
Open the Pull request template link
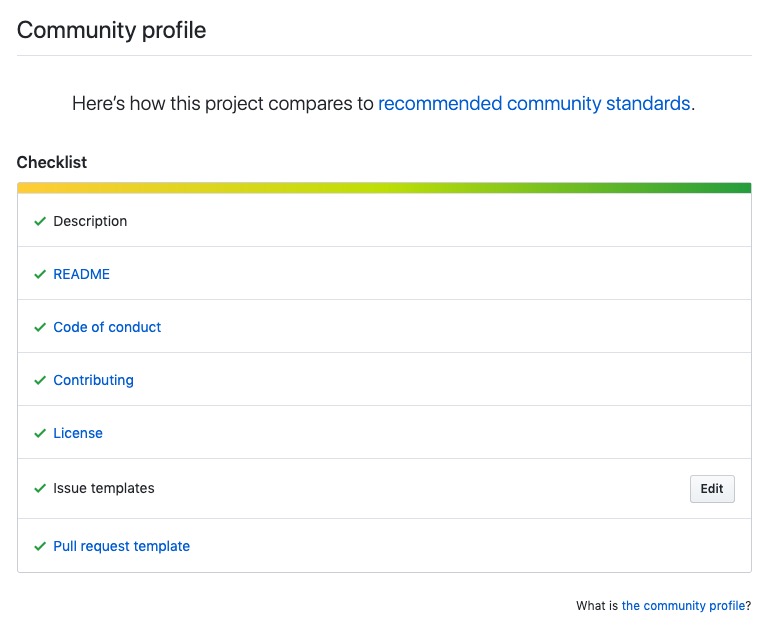point(121,546)
